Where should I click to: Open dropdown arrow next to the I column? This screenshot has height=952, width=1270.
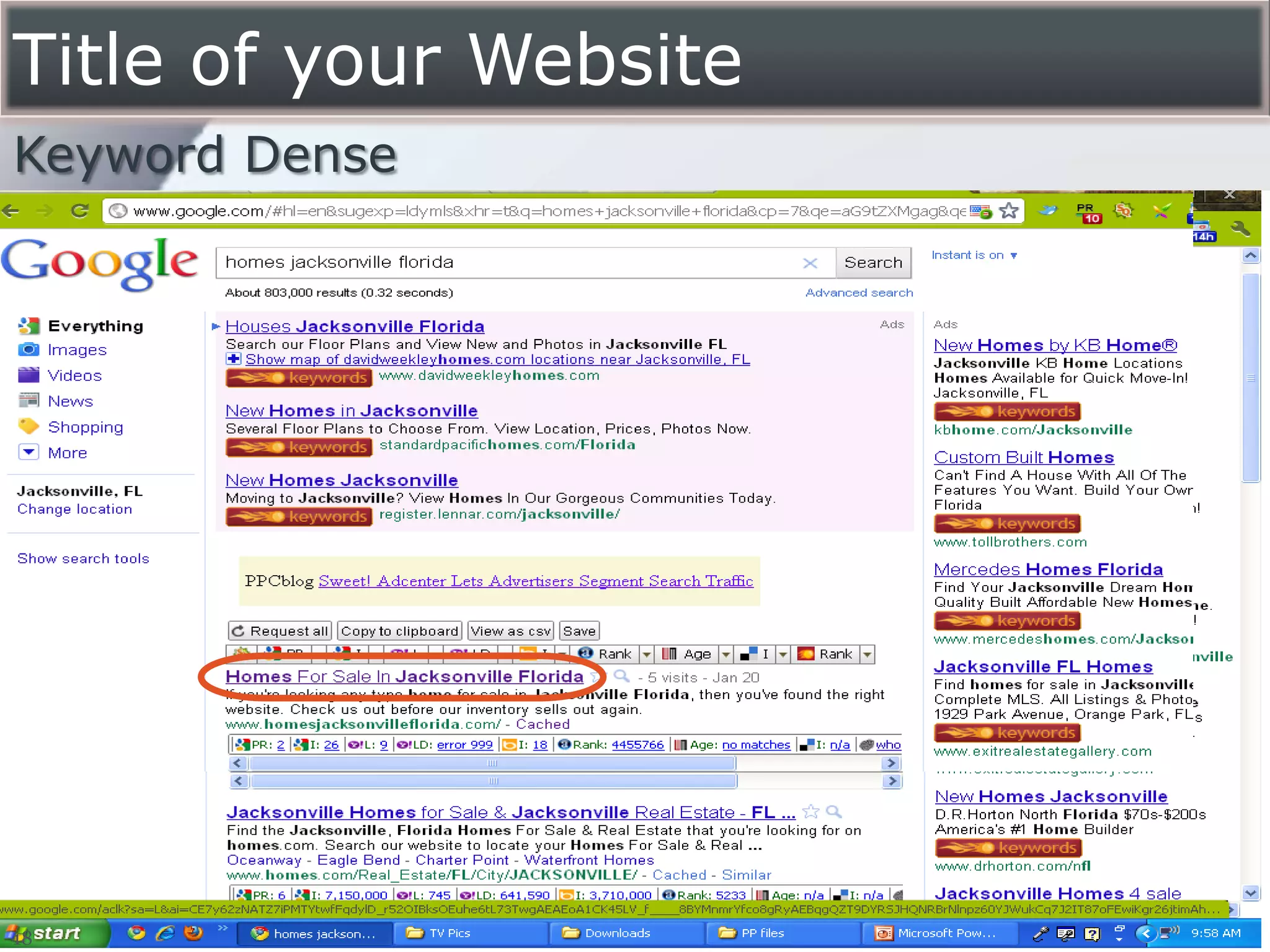(783, 654)
